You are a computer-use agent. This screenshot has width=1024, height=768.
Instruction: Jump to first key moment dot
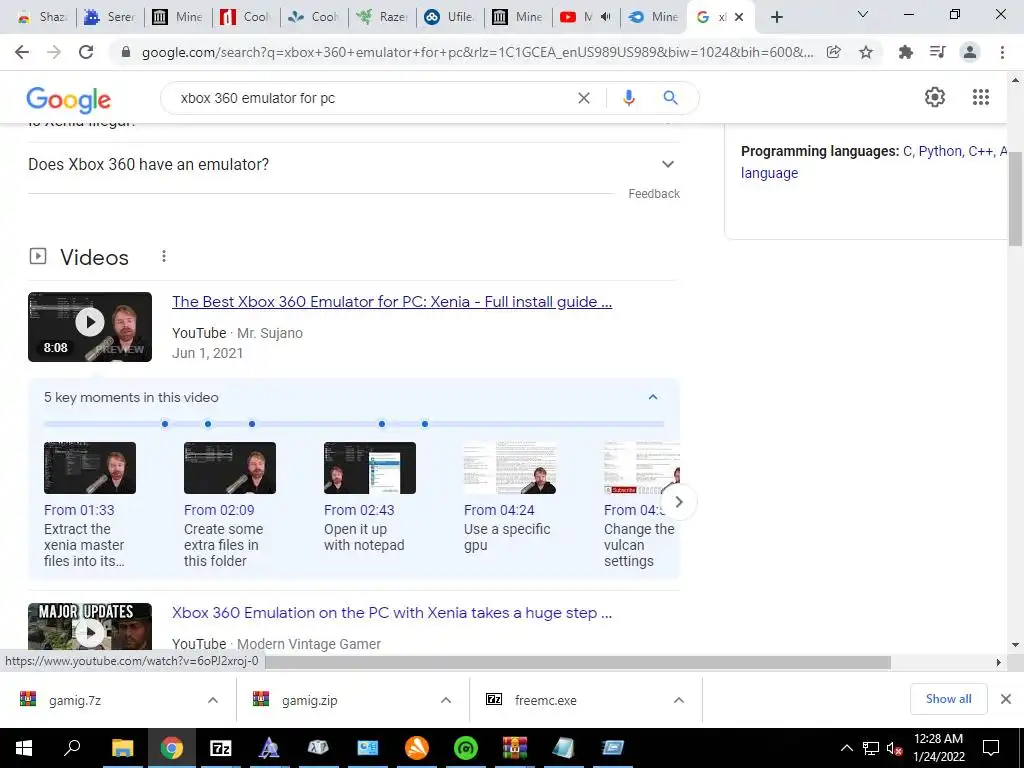point(165,424)
